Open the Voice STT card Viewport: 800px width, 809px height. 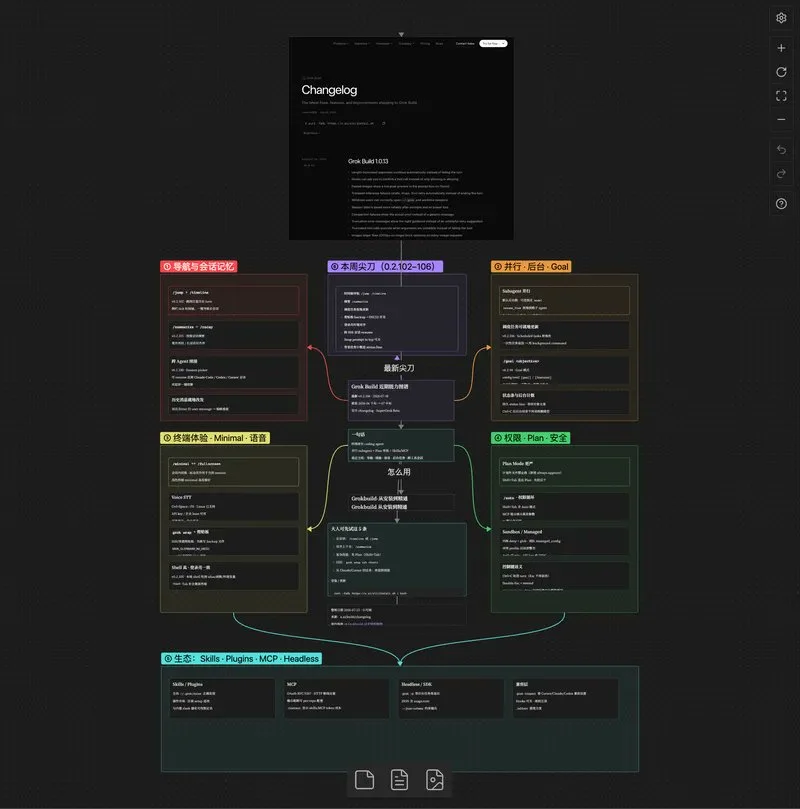click(x=233, y=507)
